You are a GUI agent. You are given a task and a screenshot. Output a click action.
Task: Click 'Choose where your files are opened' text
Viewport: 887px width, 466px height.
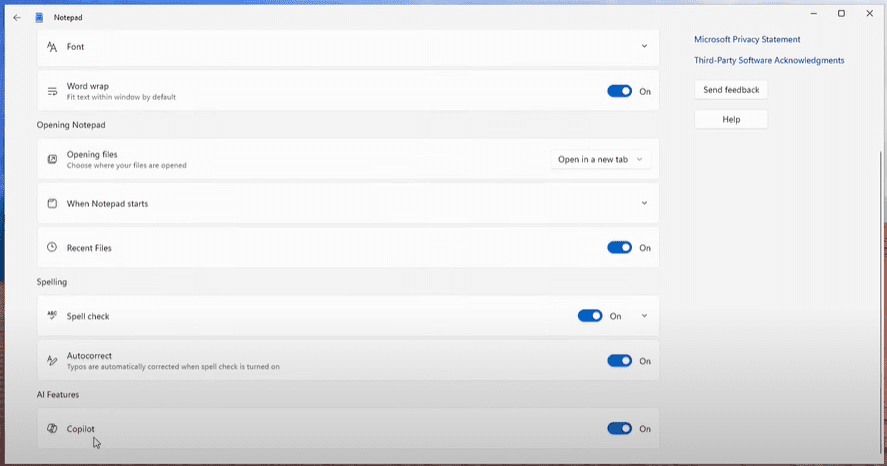pyautogui.click(x=126, y=166)
